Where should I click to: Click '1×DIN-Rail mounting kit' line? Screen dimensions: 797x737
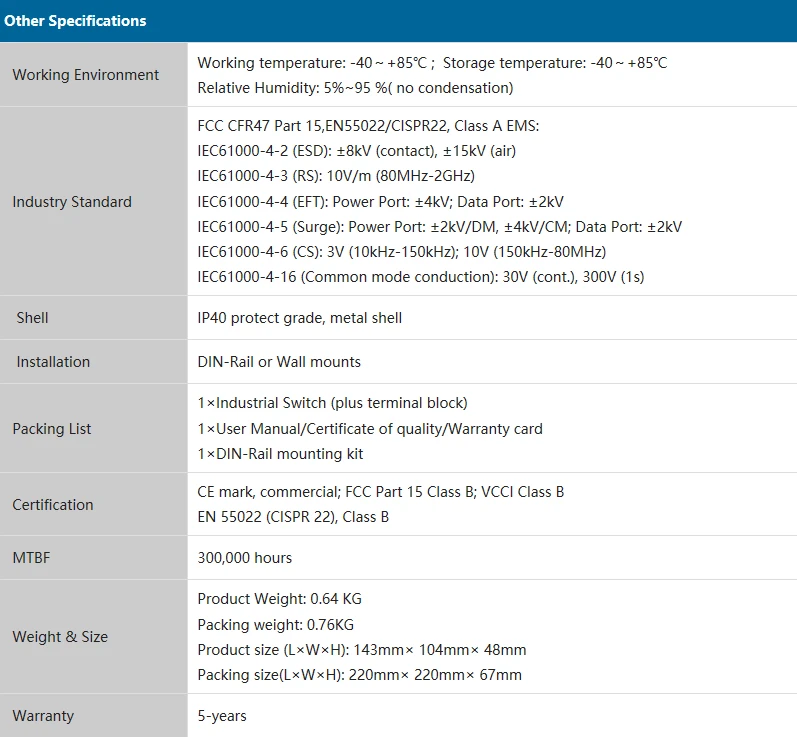click(280, 454)
